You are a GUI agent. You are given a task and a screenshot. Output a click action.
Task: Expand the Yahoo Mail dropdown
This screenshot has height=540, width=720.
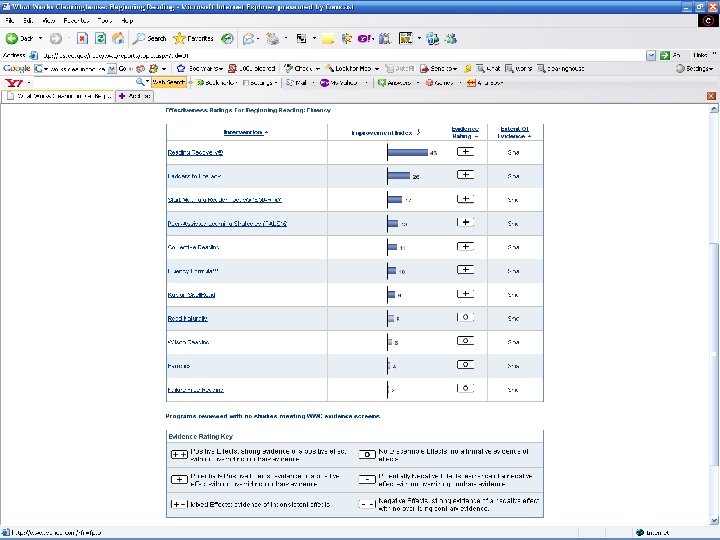313,83
